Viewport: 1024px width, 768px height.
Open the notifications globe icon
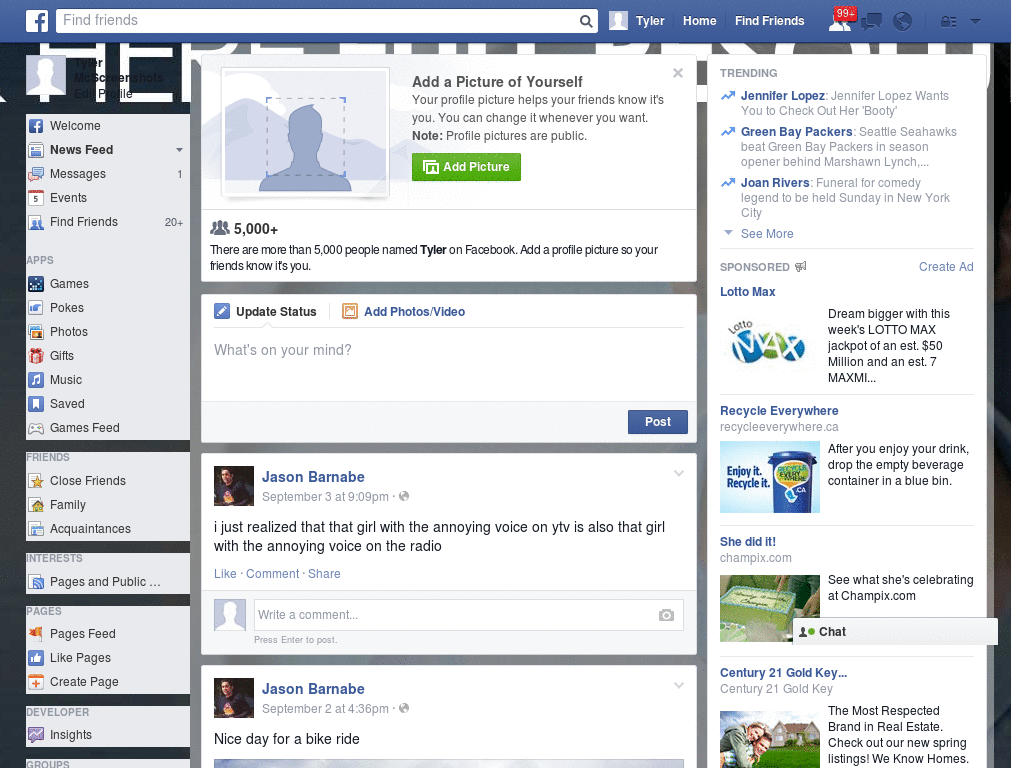pyautogui.click(x=902, y=22)
